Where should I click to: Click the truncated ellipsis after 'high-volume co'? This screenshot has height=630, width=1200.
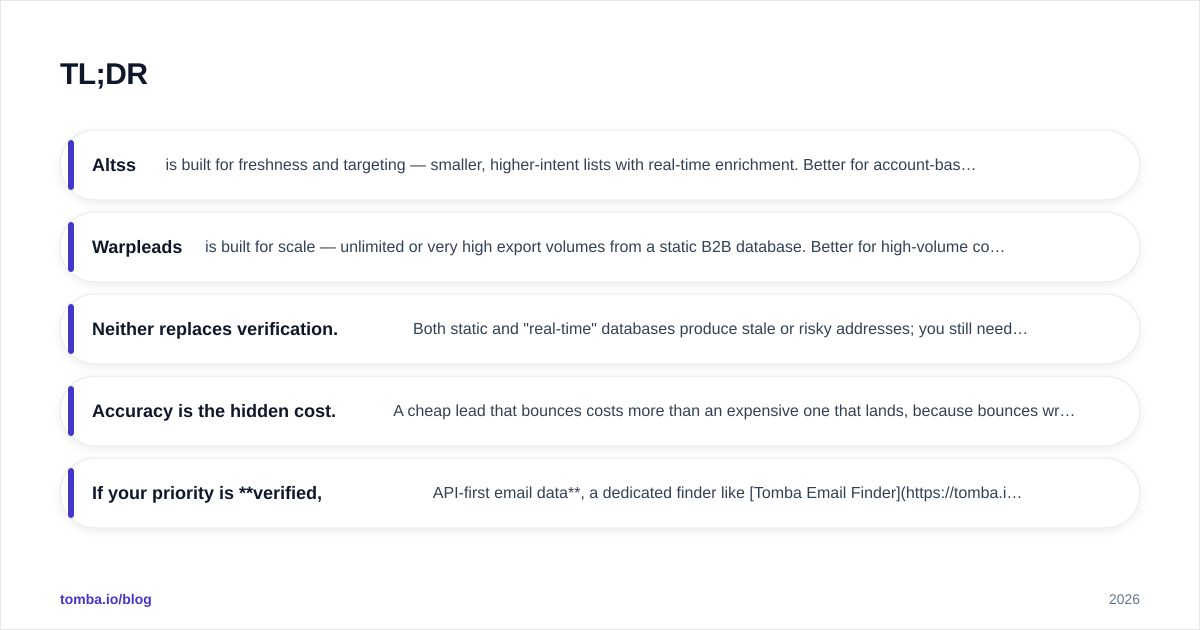tap(998, 247)
